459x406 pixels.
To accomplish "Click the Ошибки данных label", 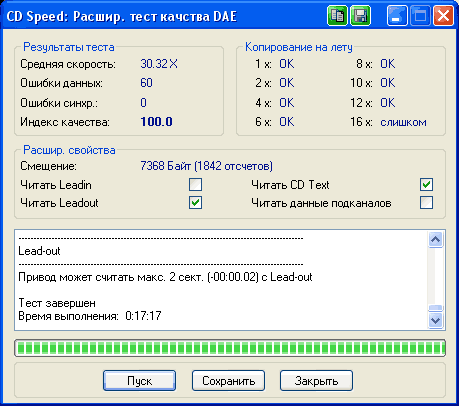I will point(61,83).
